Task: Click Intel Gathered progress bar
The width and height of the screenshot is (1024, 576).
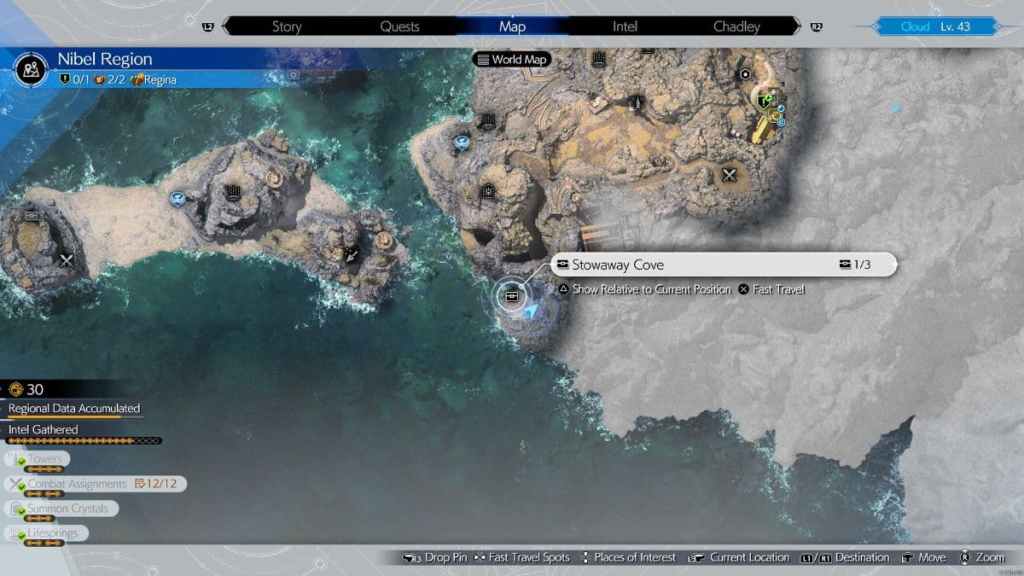Action: pyautogui.click(x=84, y=441)
